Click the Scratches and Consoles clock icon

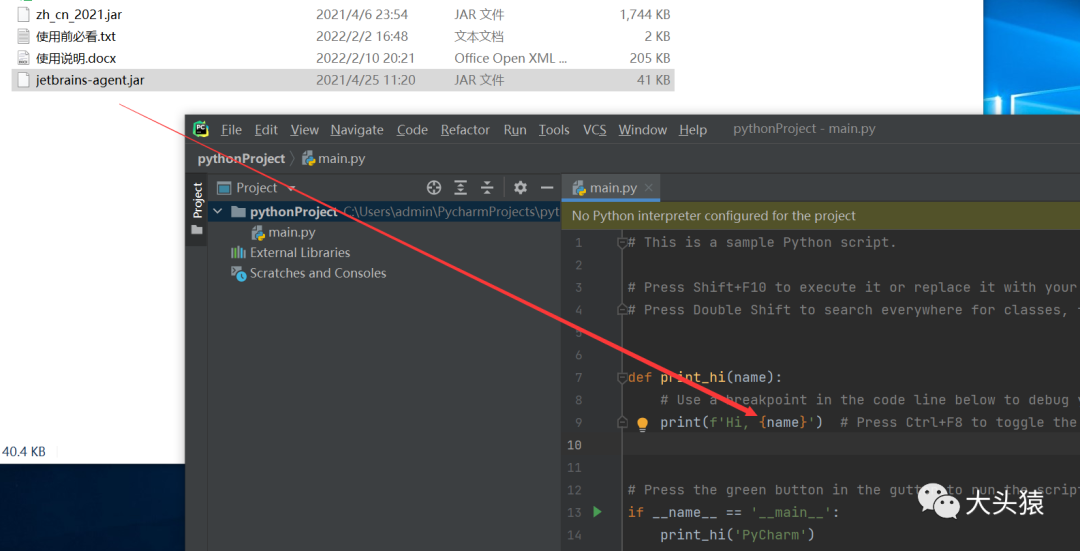click(x=238, y=273)
